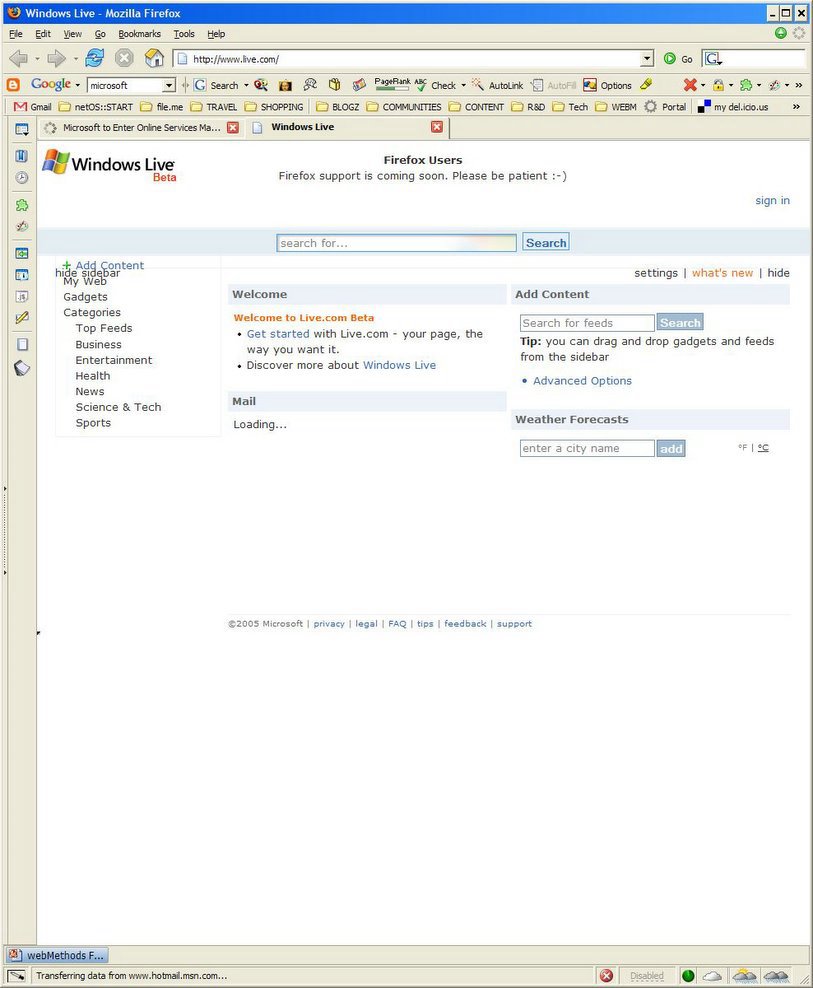Click the enter a city name field
The width and height of the screenshot is (813, 988).
coord(587,449)
